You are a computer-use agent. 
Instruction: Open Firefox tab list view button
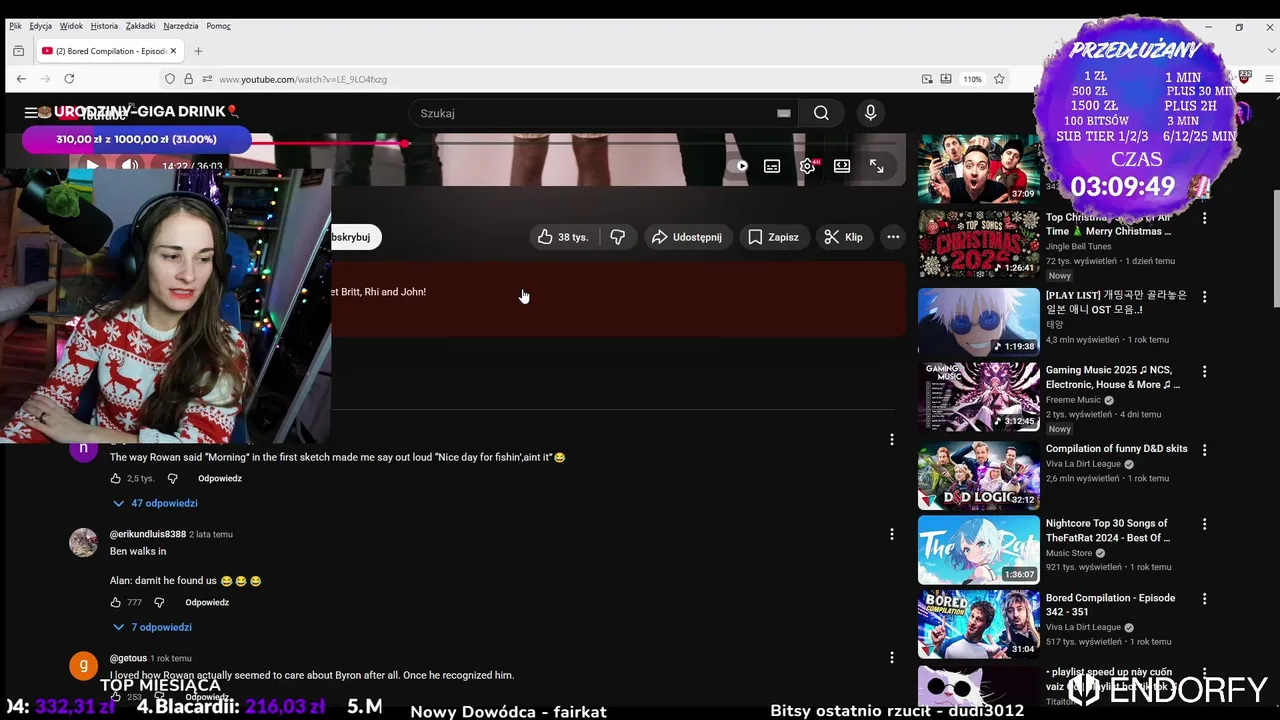pyautogui.click(x=18, y=51)
